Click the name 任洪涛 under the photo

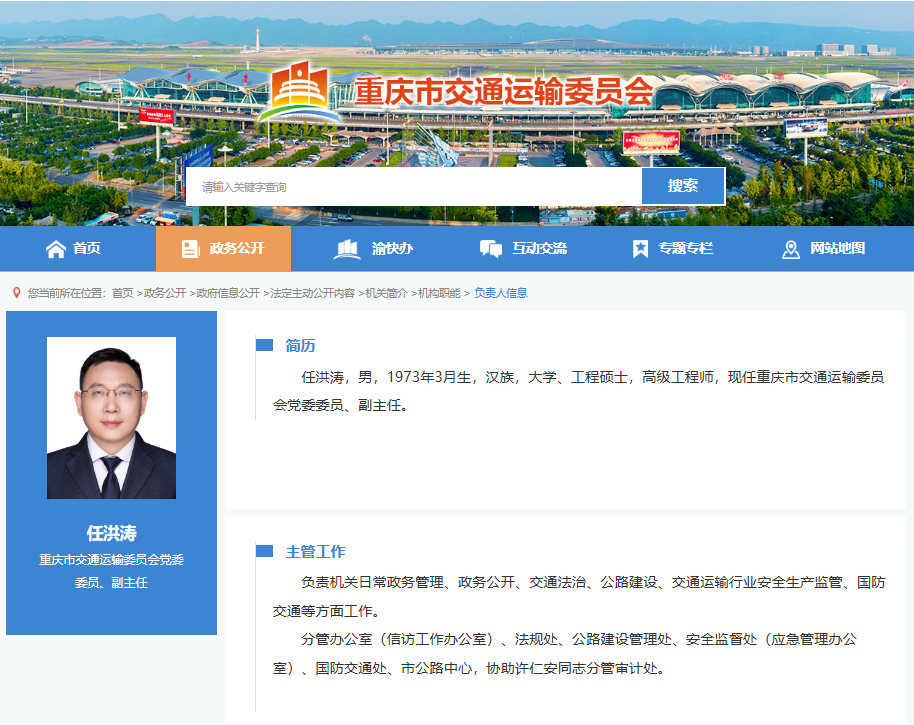[111, 533]
